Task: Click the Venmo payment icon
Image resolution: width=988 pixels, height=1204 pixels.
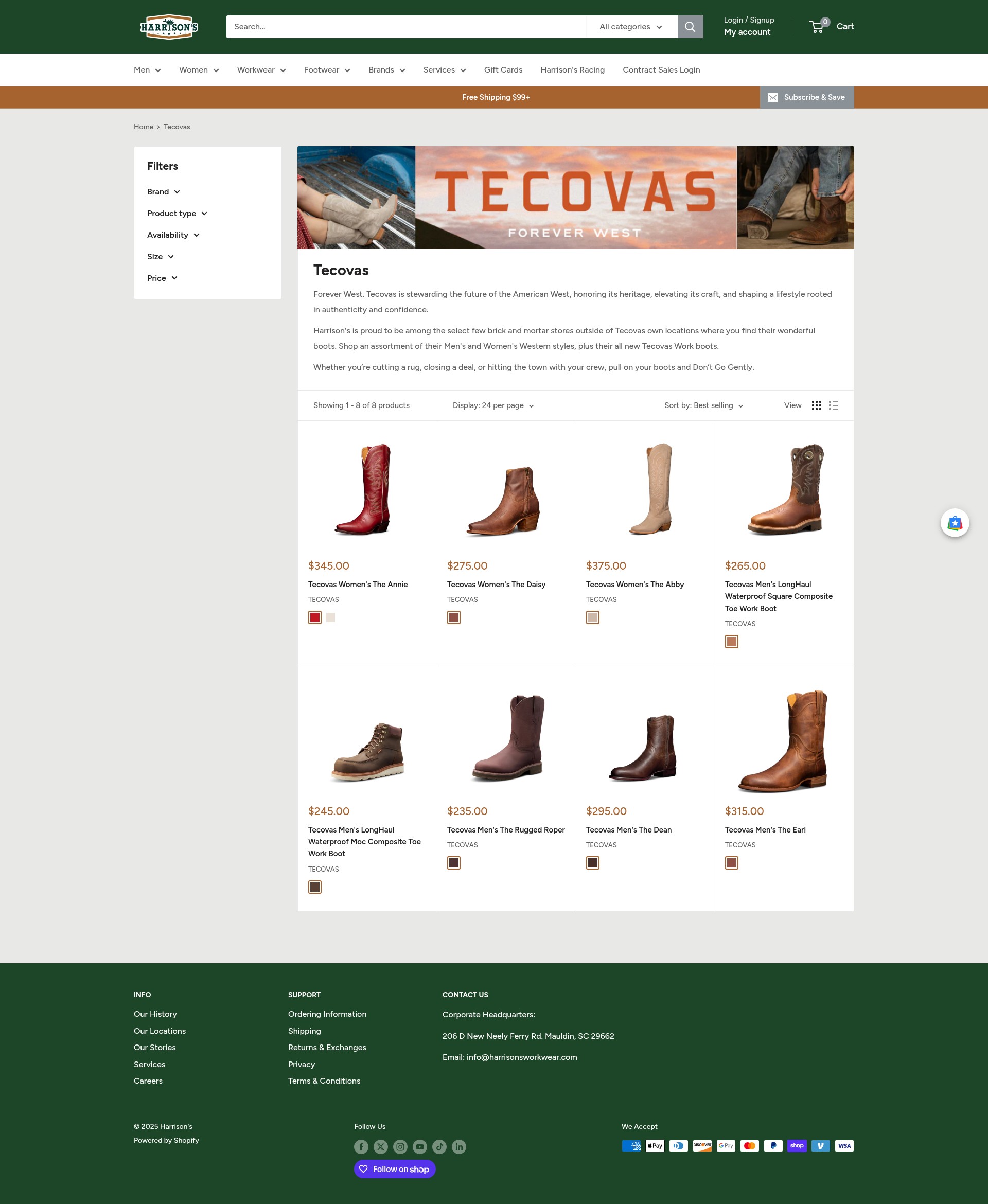Action: [820, 1145]
